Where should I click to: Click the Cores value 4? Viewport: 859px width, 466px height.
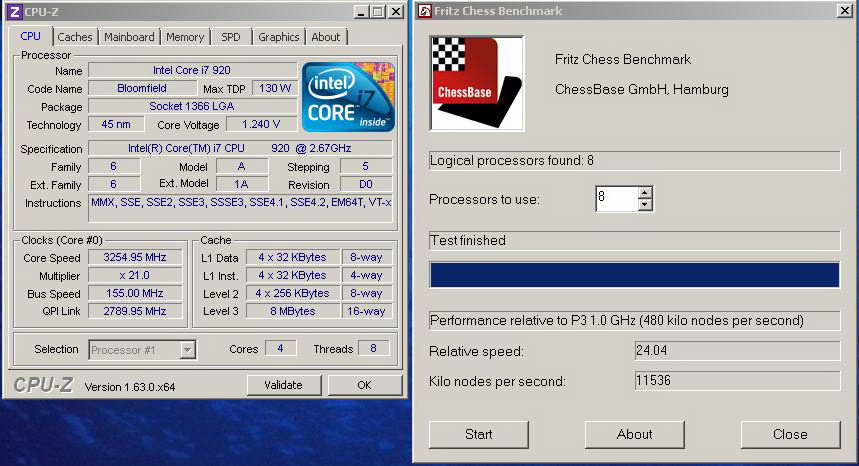coord(280,348)
